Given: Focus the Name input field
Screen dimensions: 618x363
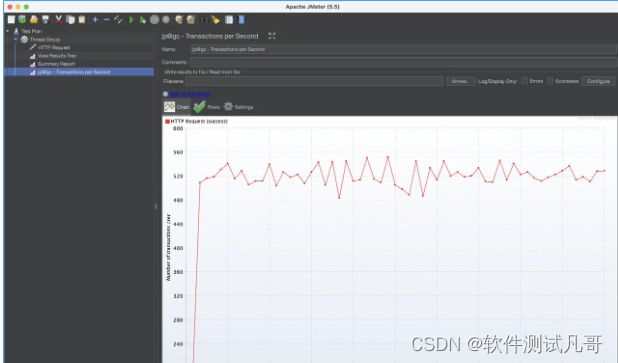Looking at the screenshot, I should tap(403, 49).
